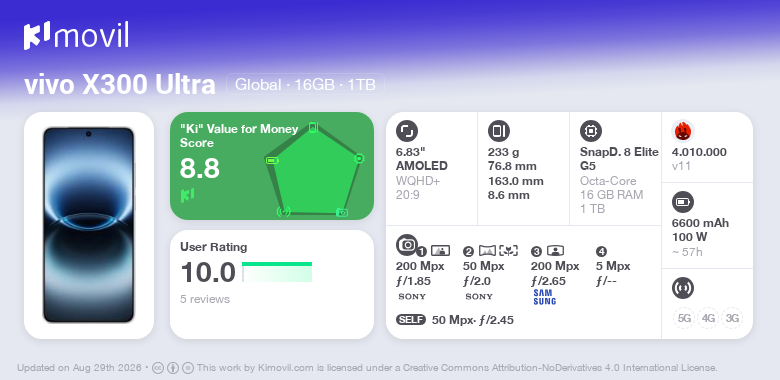Image resolution: width=780 pixels, height=380 pixels.
Task: Click the rear camera icon
Action: [406, 244]
